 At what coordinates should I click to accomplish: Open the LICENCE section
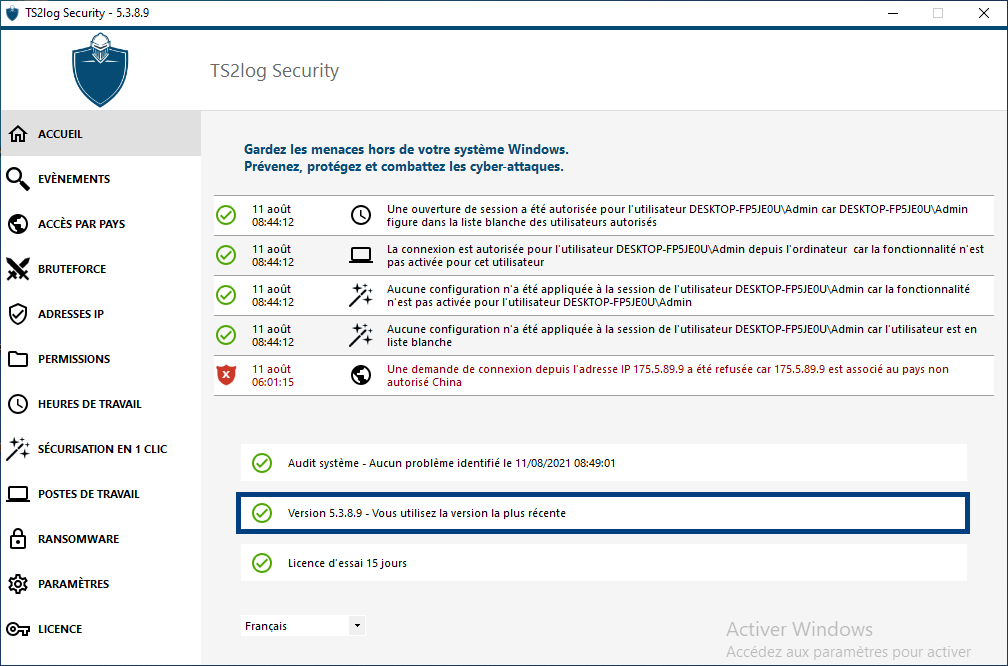pos(101,629)
